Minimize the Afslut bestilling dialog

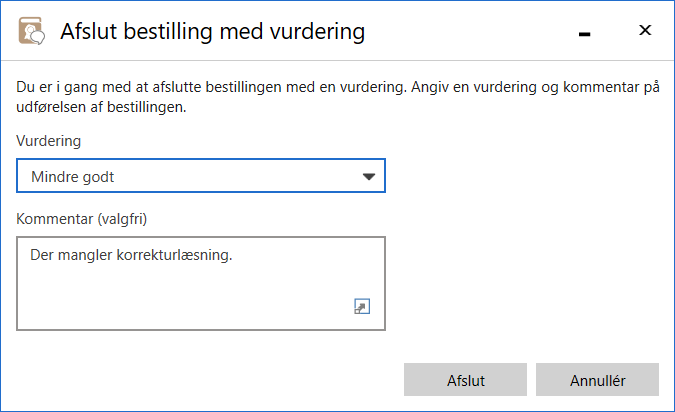pyautogui.click(x=585, y=33)
